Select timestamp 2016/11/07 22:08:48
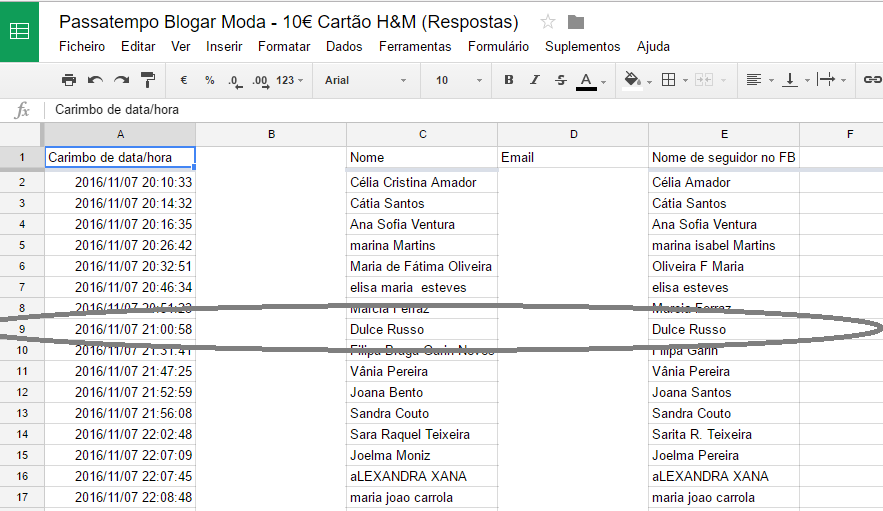883x511 pixels. (x=120, y=497)
